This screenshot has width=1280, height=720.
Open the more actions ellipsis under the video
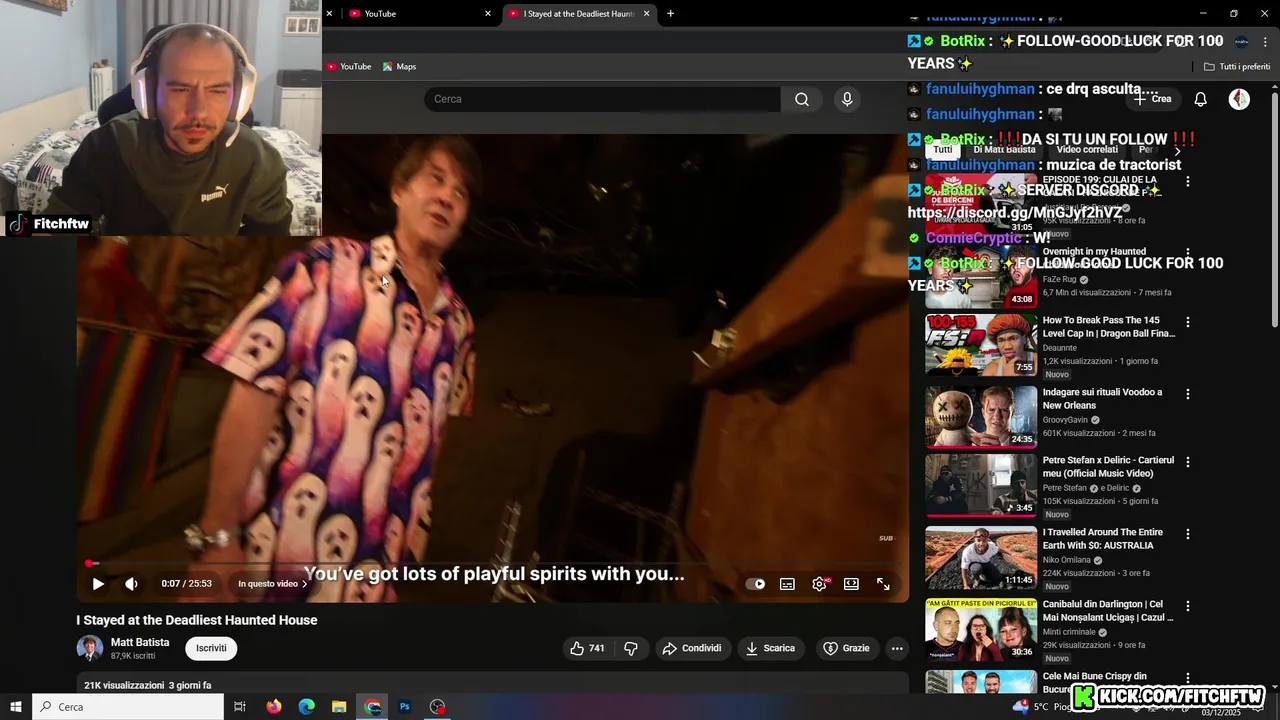(x=897, y=648)
